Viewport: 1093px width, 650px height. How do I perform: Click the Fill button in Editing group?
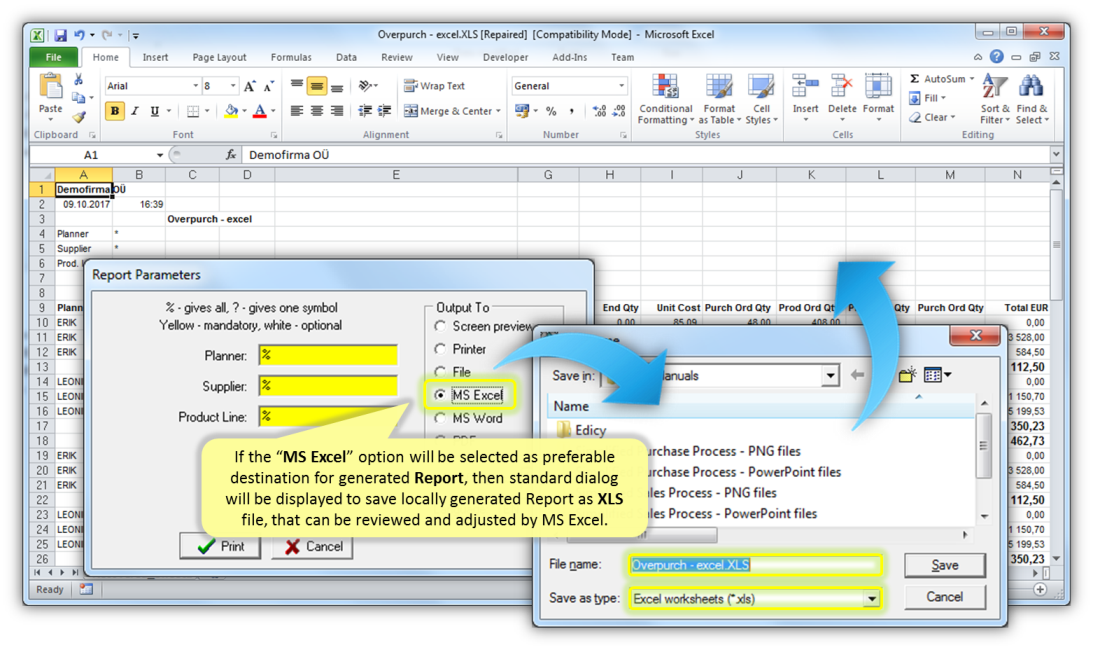click(927, 98)
